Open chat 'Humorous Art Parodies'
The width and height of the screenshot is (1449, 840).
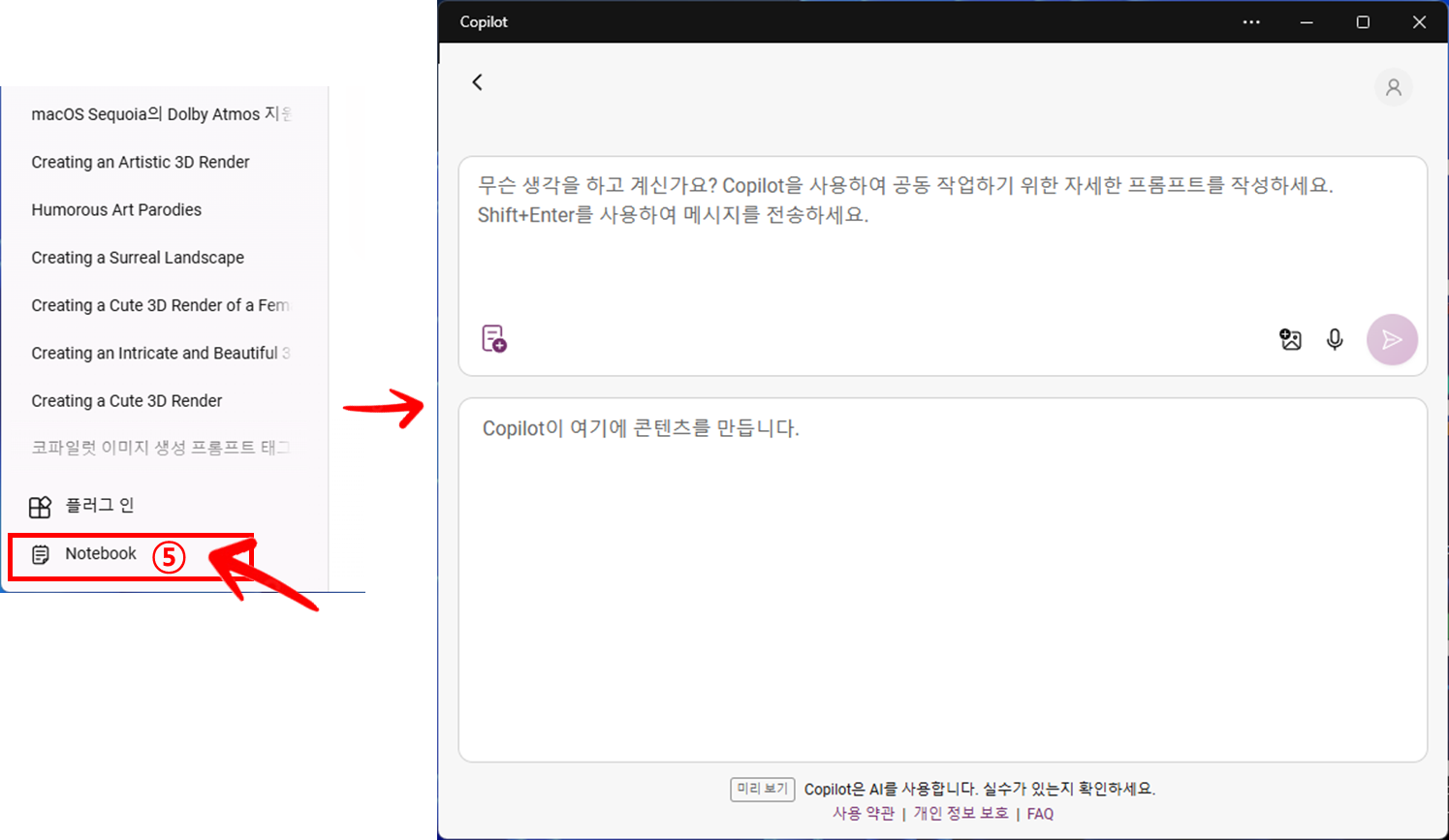click(116, 209)
